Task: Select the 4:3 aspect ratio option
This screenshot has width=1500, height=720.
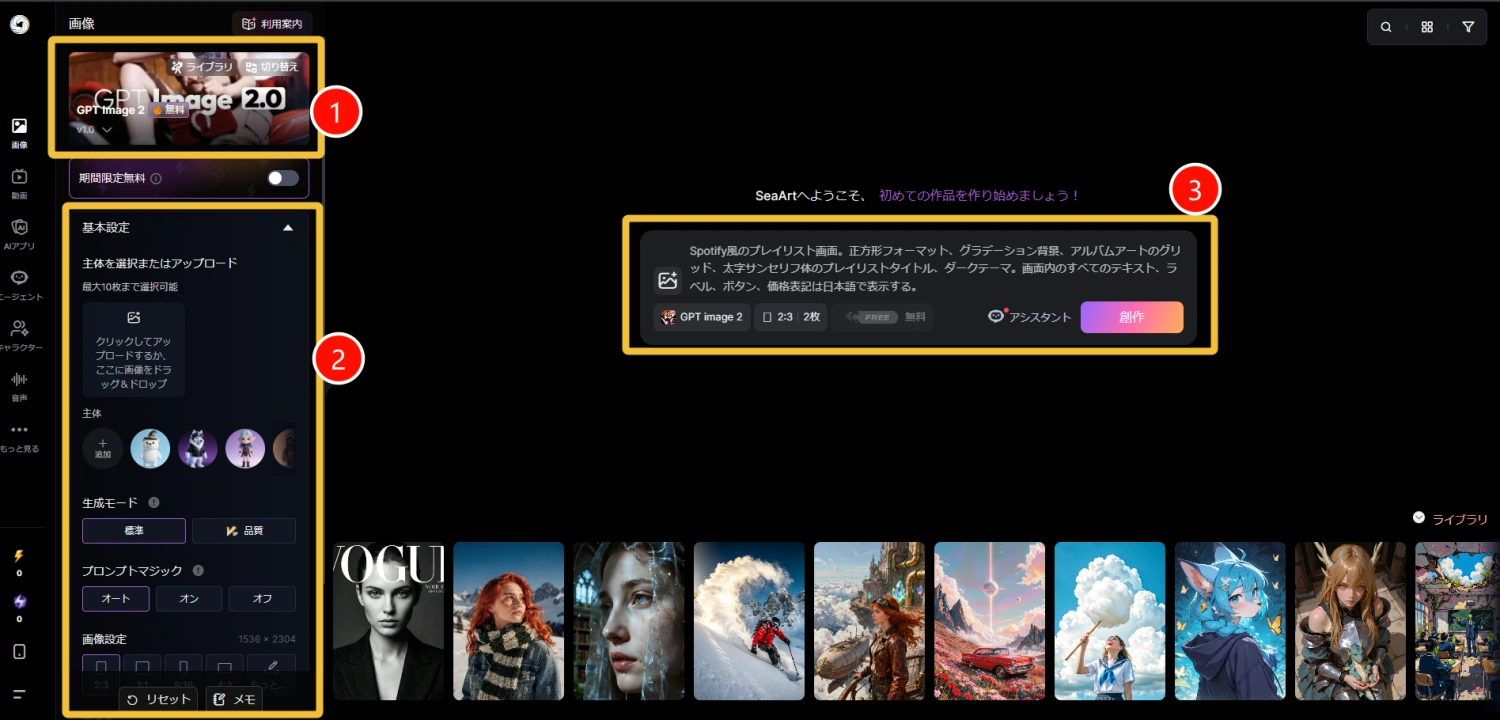Action: pyautogui.click(x=224, y=673)
